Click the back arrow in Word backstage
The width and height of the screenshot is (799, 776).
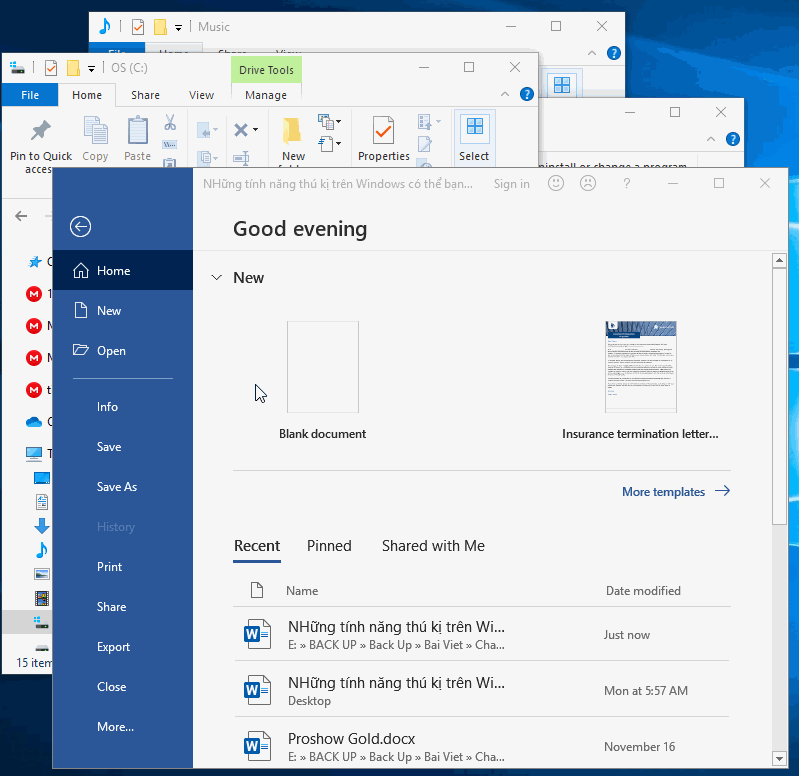pyautogui.click(x=81, y=227)
